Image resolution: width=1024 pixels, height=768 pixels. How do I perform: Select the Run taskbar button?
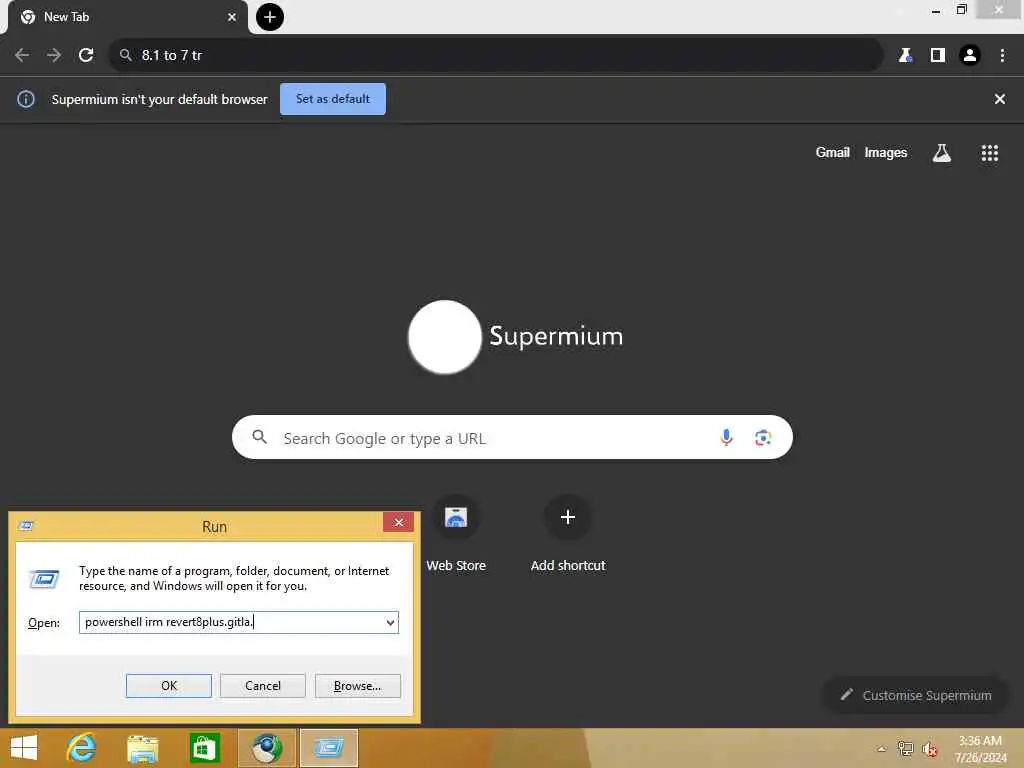329,748
